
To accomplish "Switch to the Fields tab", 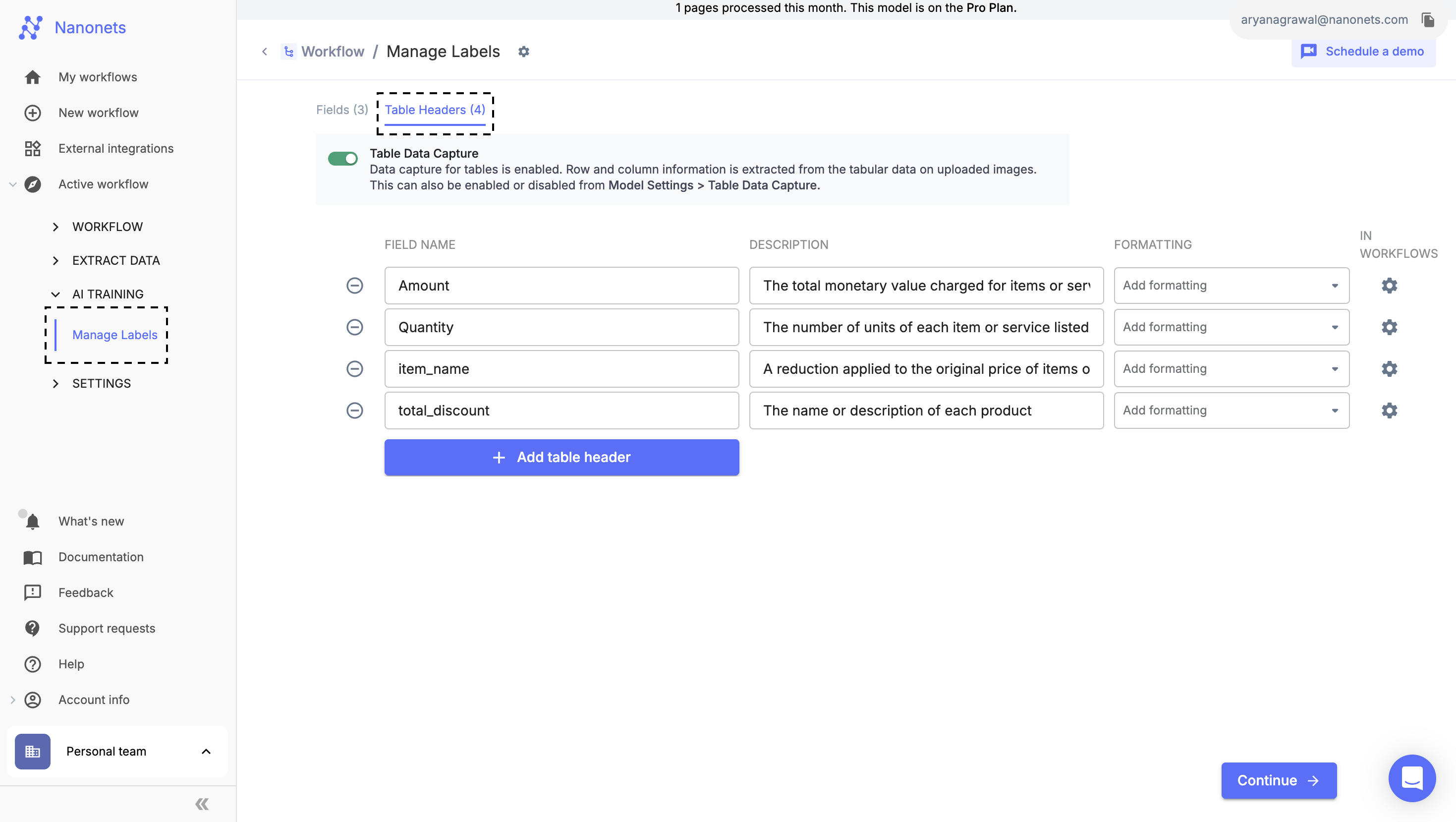I will point(341,109).
